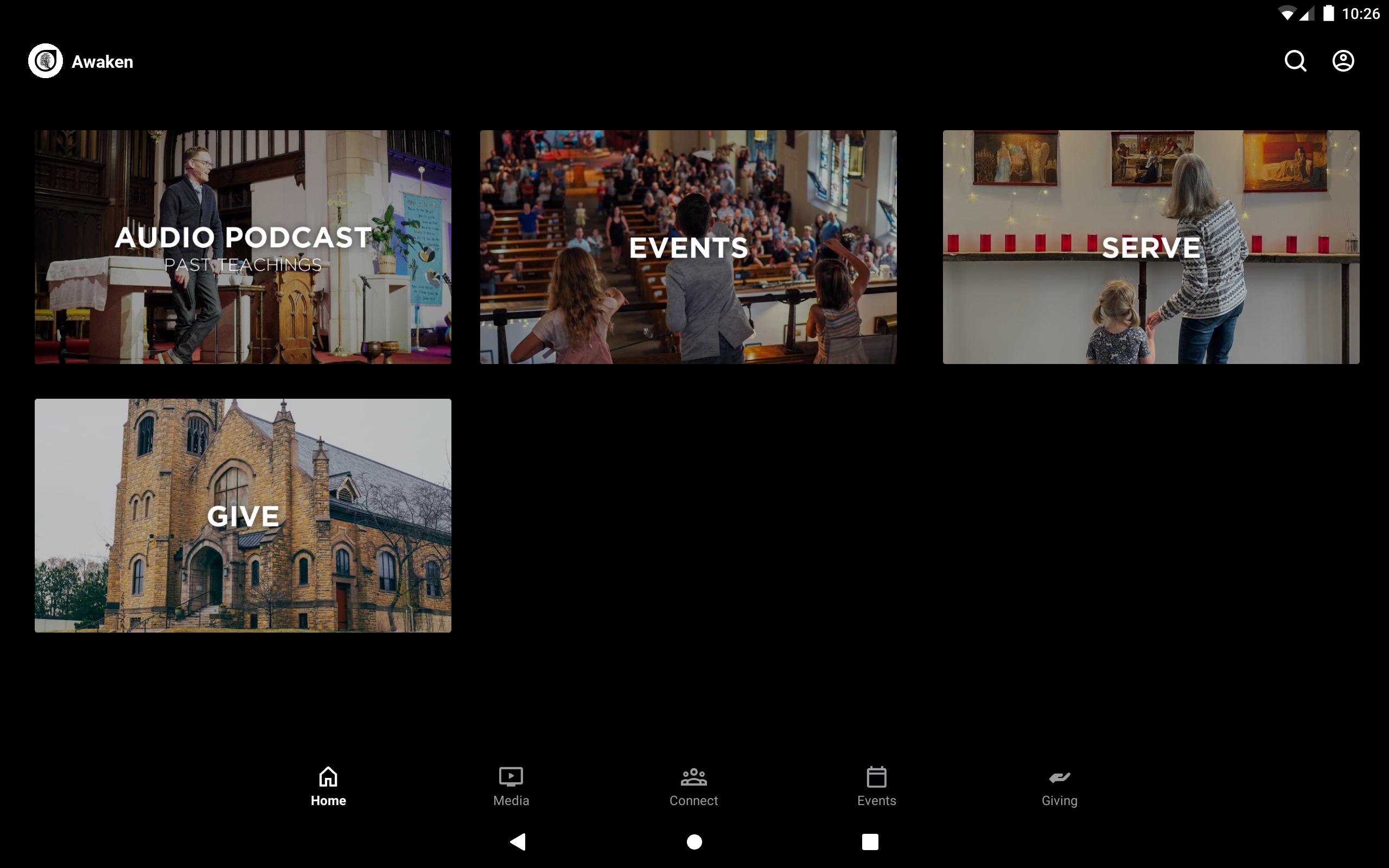Tap the Events calendar icon

click(876, 777)
